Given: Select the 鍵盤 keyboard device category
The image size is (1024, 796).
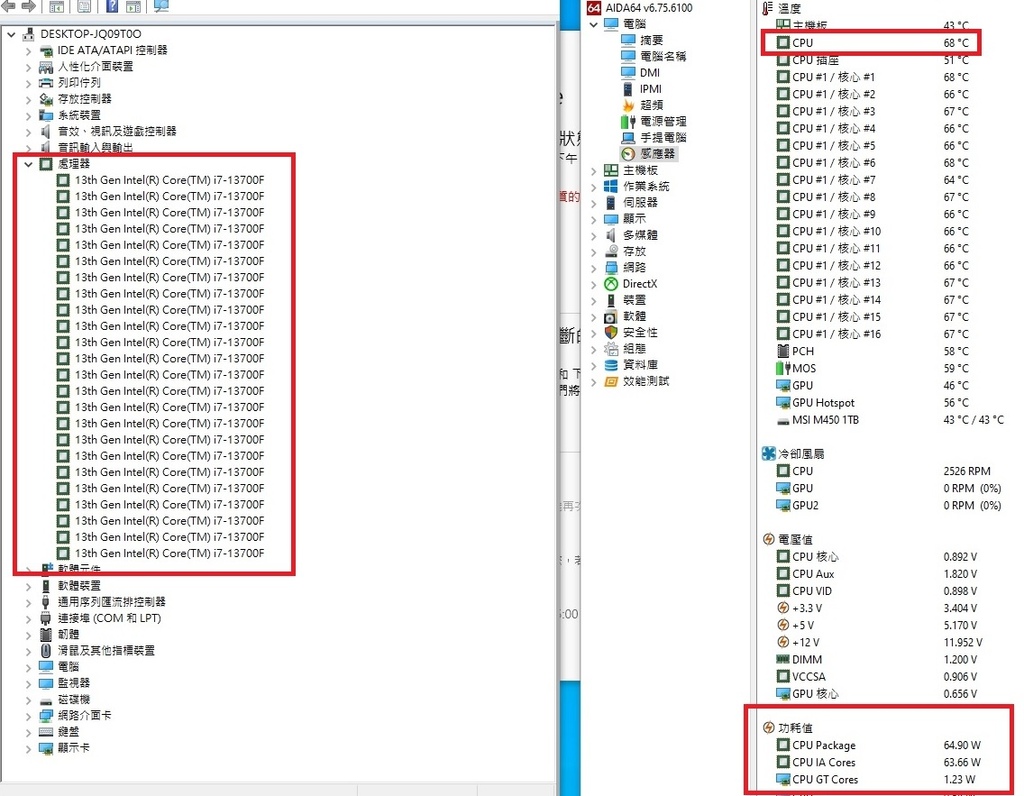Looking at the screenshot, I should 68,732.
